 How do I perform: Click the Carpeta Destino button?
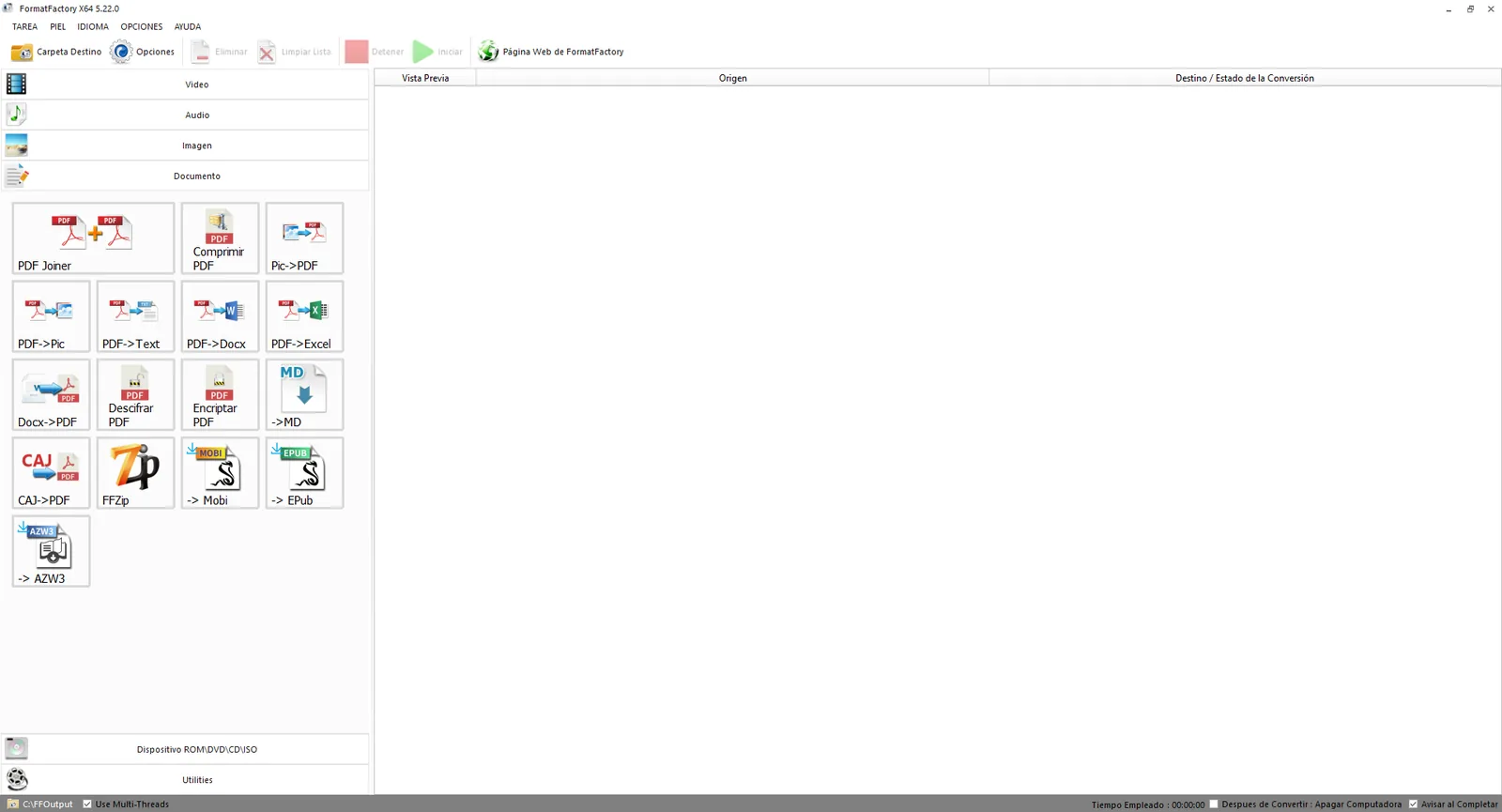(x=56, y=52)
